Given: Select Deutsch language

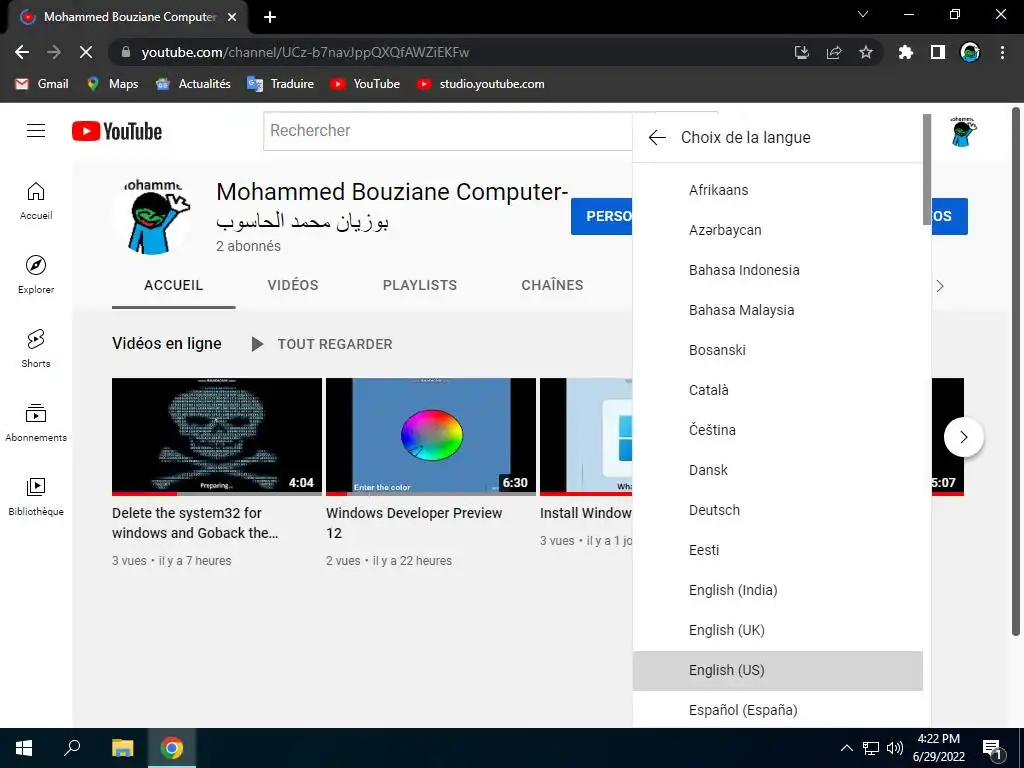Looking at the screenshot, I should point(778,510).
